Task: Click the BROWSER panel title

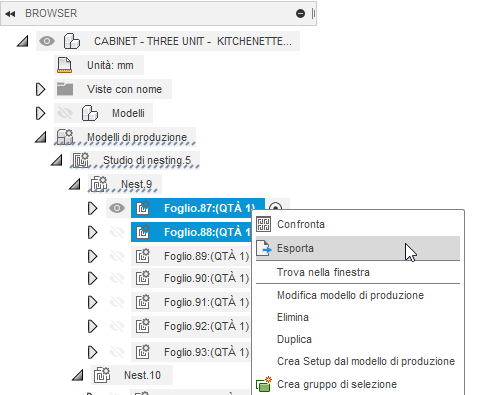Action: tap(51, 13)
